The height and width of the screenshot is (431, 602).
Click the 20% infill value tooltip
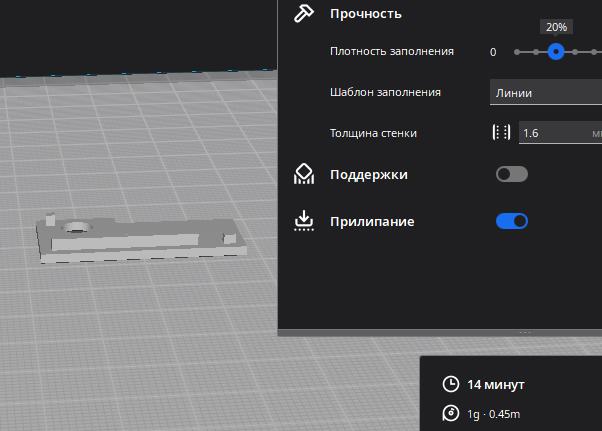tap(556, 27)
